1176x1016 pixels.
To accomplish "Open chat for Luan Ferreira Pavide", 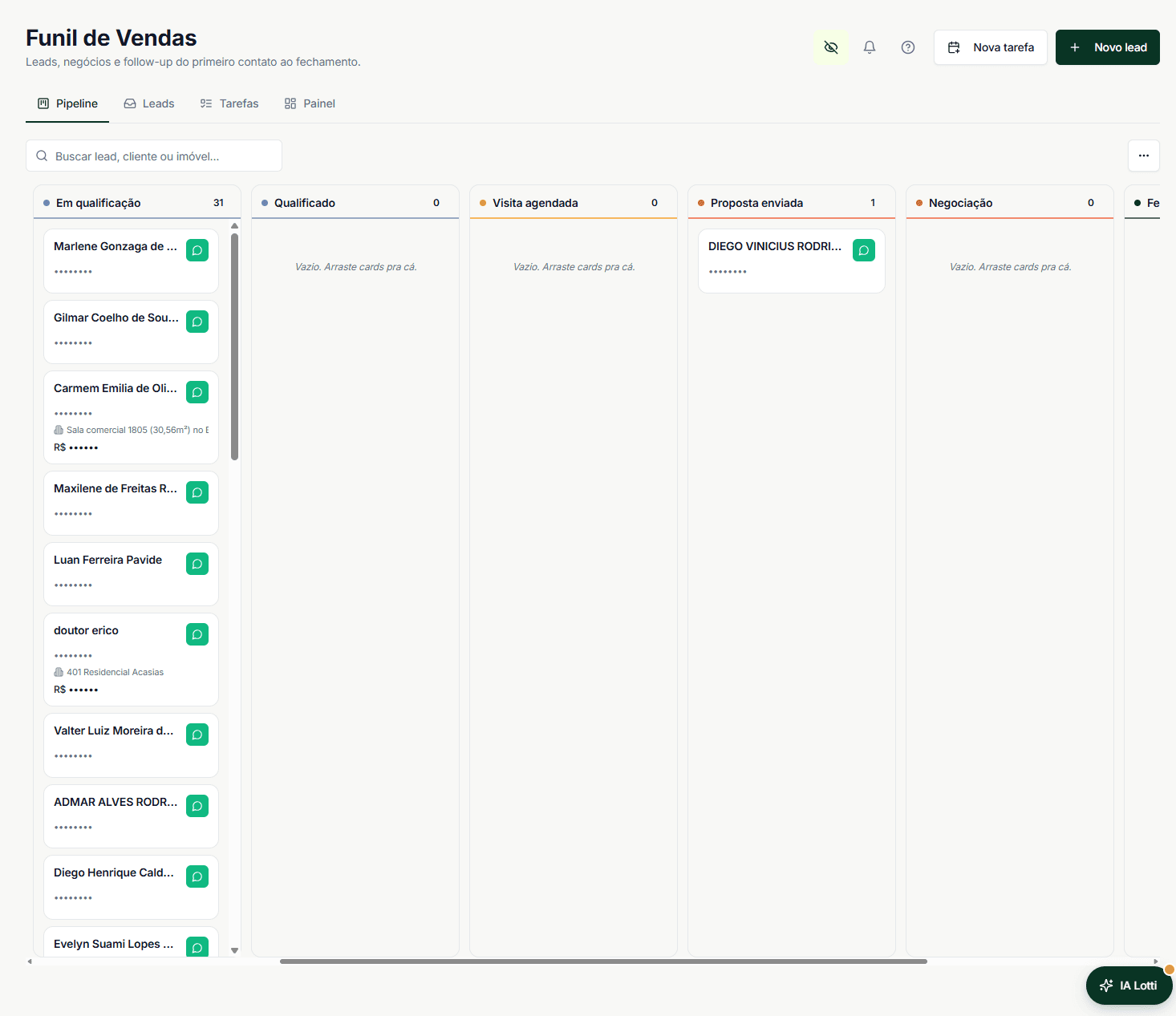I will 197,564.
